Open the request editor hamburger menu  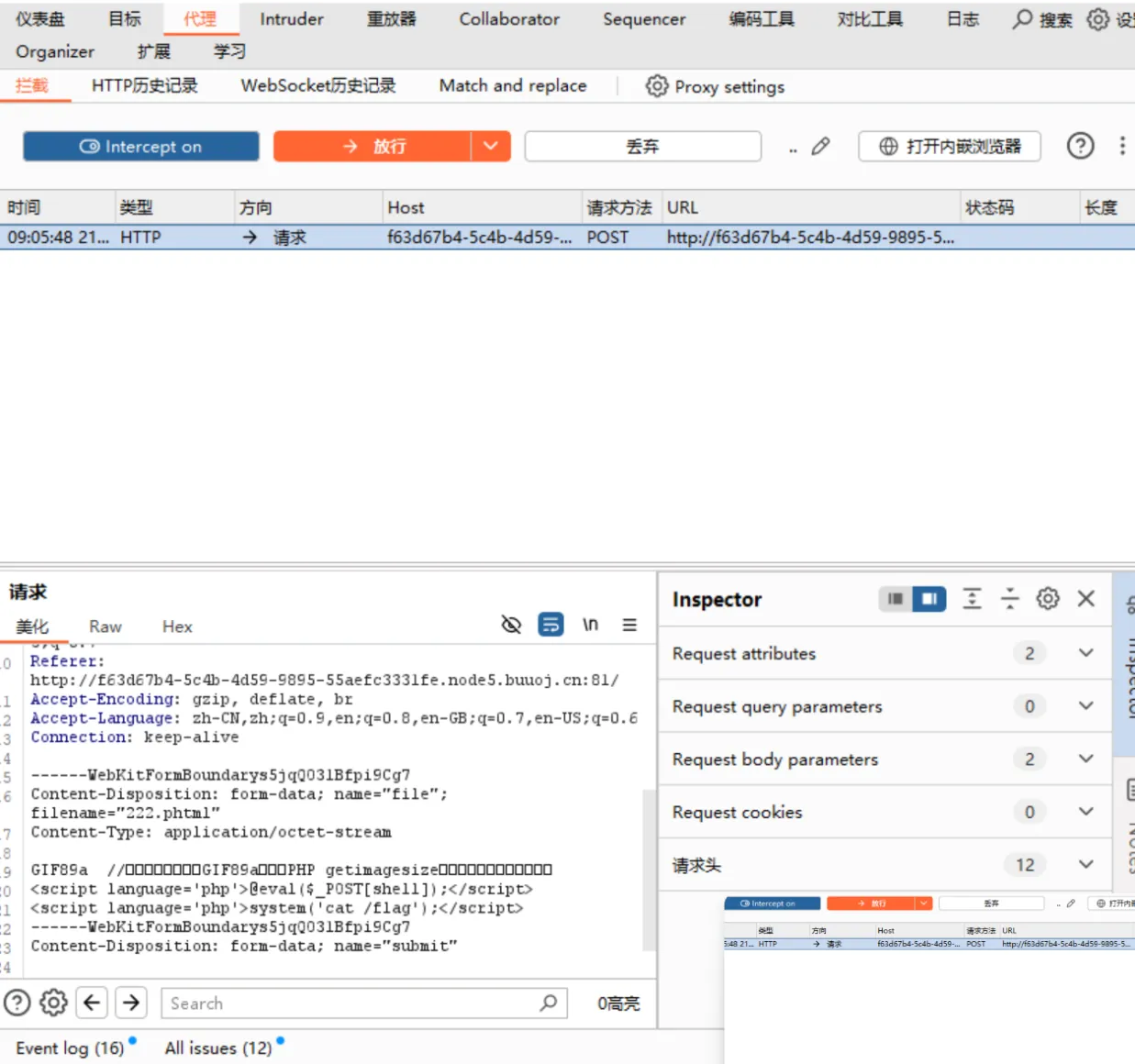pos(629,625)
